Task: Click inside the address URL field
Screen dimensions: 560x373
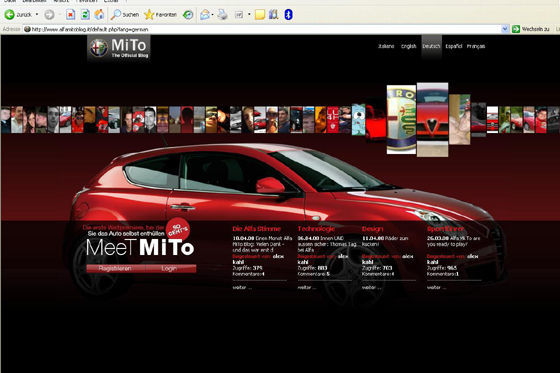Action: [262, 29]
